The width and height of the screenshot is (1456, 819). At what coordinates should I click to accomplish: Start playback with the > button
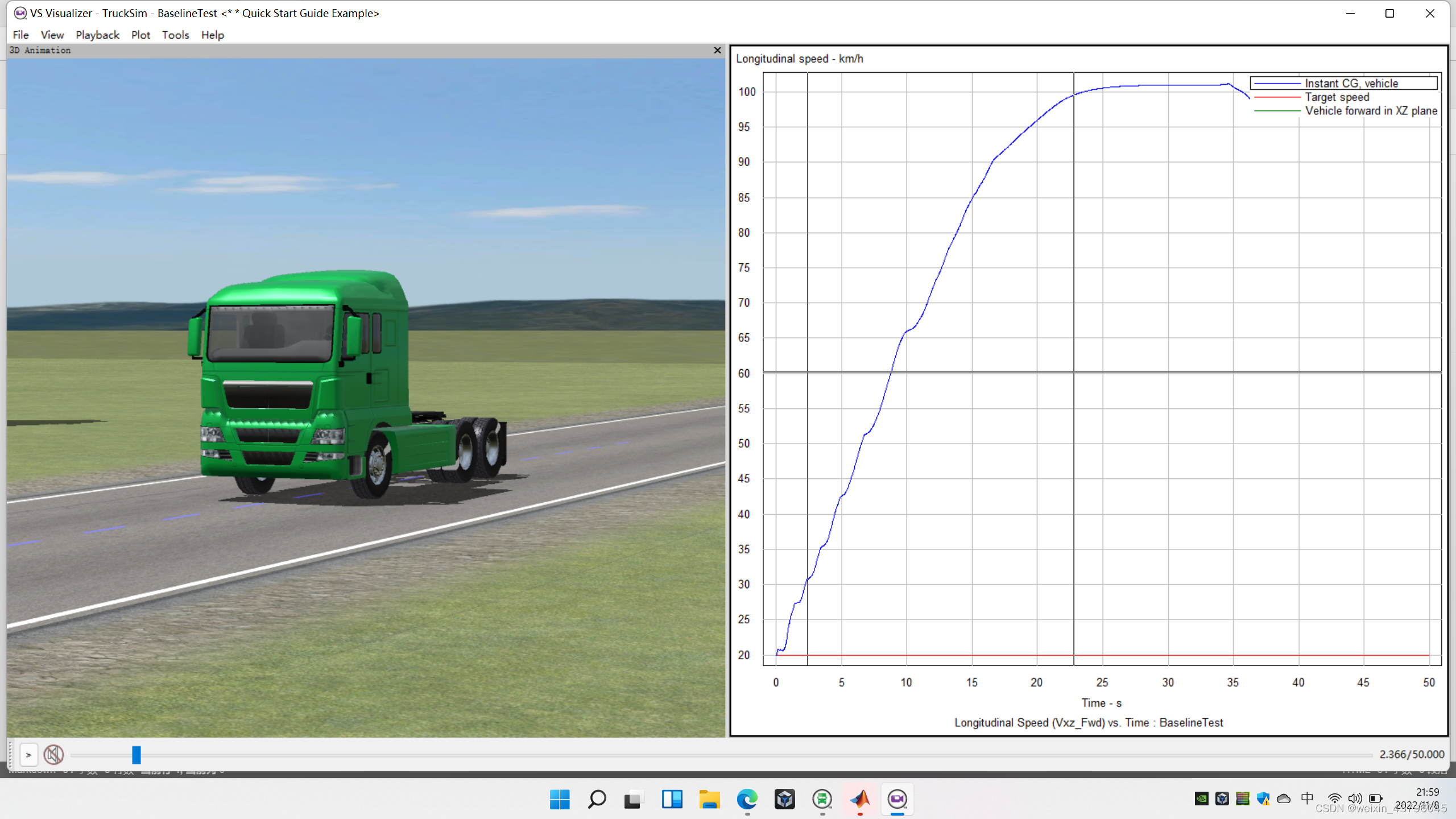(x=28, y=755)
